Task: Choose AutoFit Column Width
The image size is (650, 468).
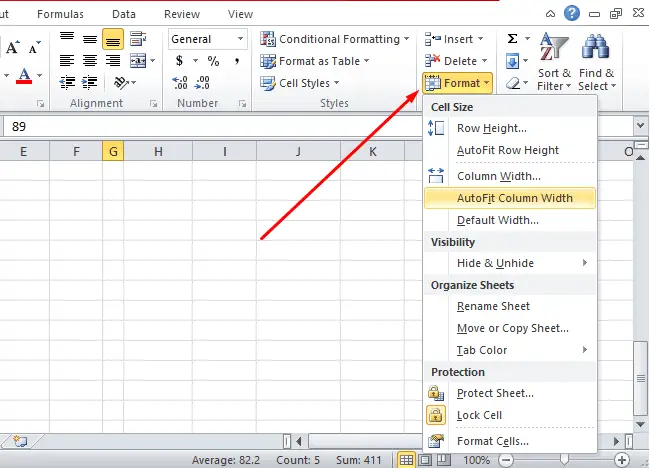Action: pyautogui.click(x=510, y=198)
